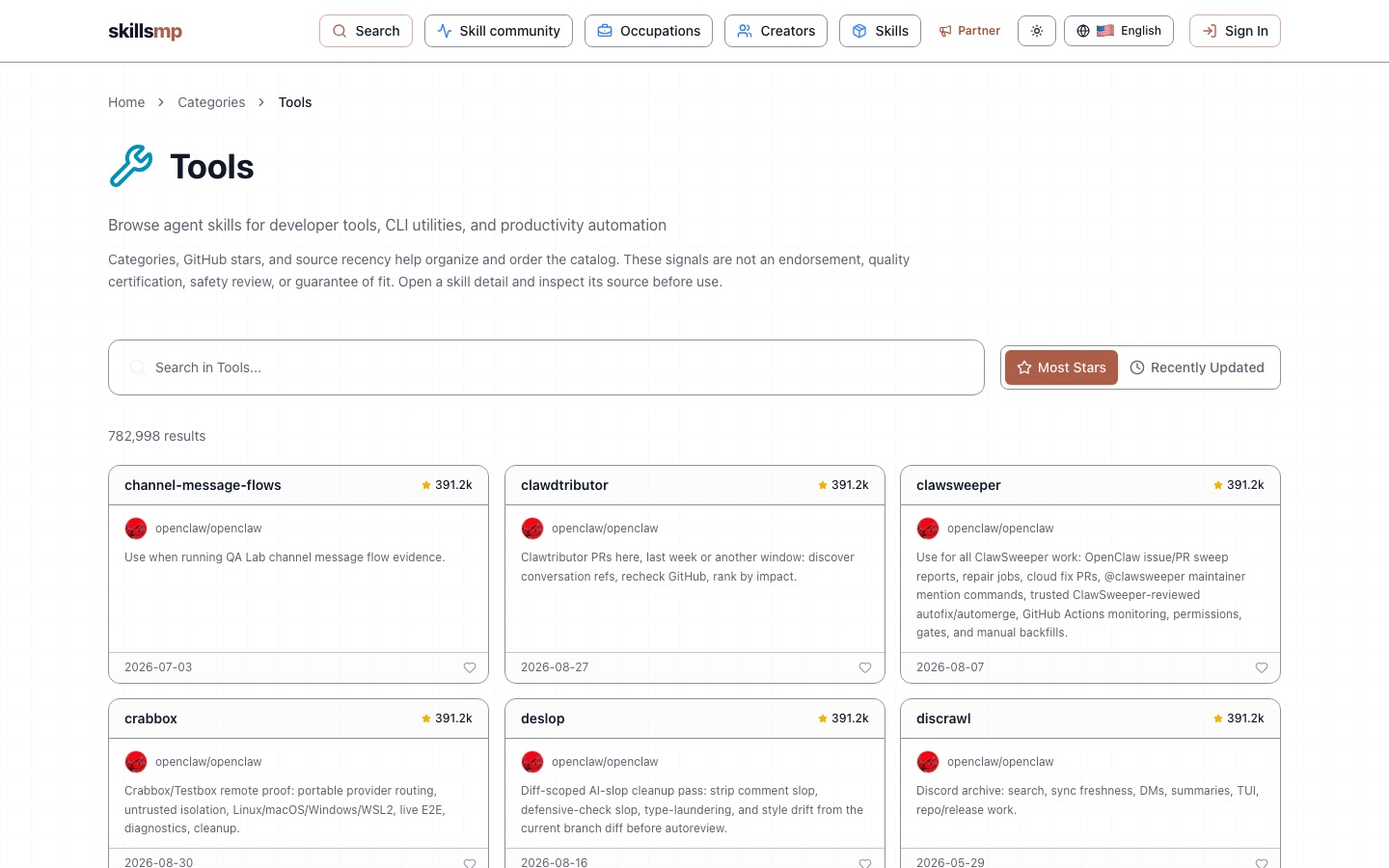Viewport: 1389px width, 868px height.
Task: Toggle the light/dark theme sun icon
Action: pyautogui.click(x=1037, y=31)
